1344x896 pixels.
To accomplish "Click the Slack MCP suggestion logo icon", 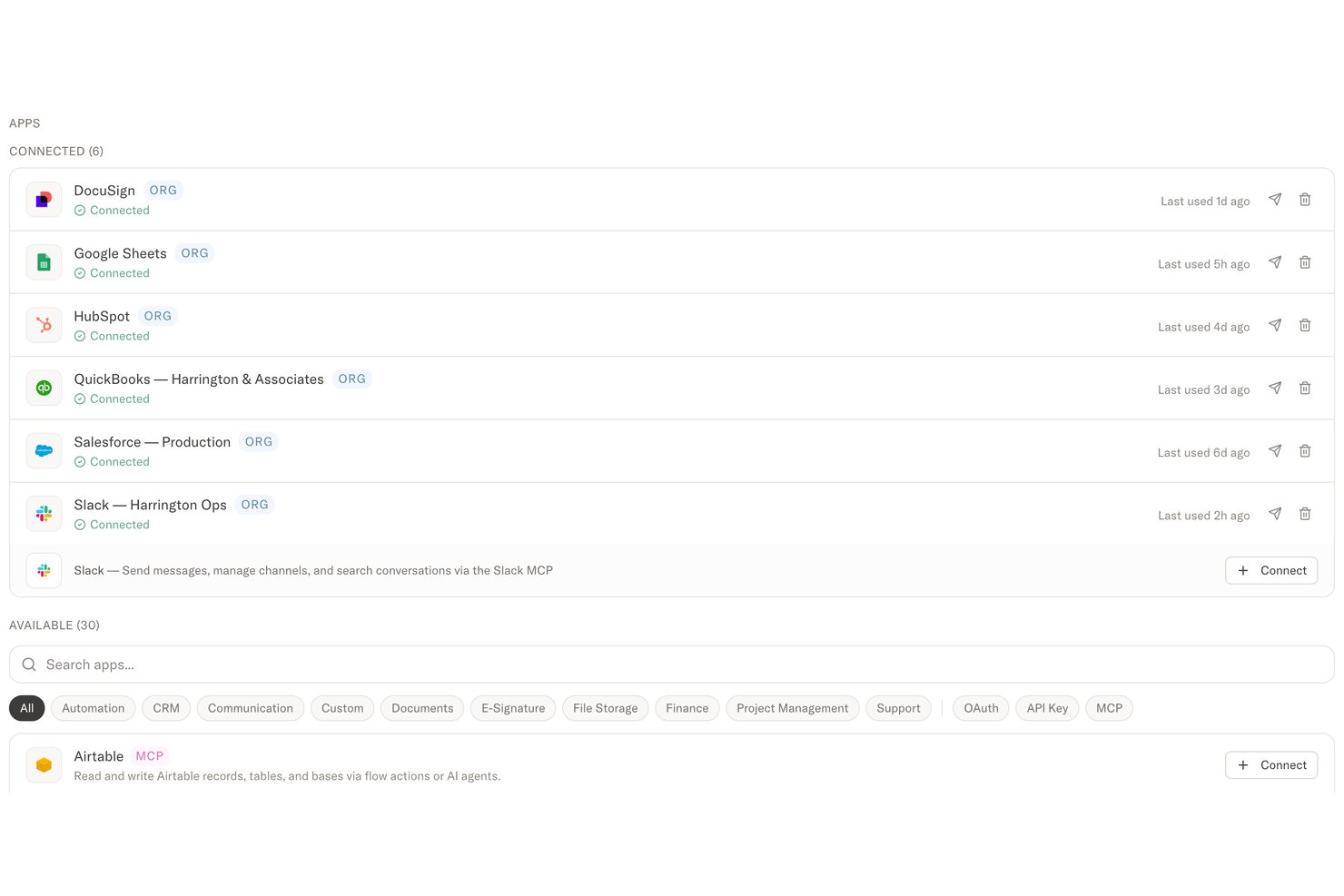I will tap(44, 571).
